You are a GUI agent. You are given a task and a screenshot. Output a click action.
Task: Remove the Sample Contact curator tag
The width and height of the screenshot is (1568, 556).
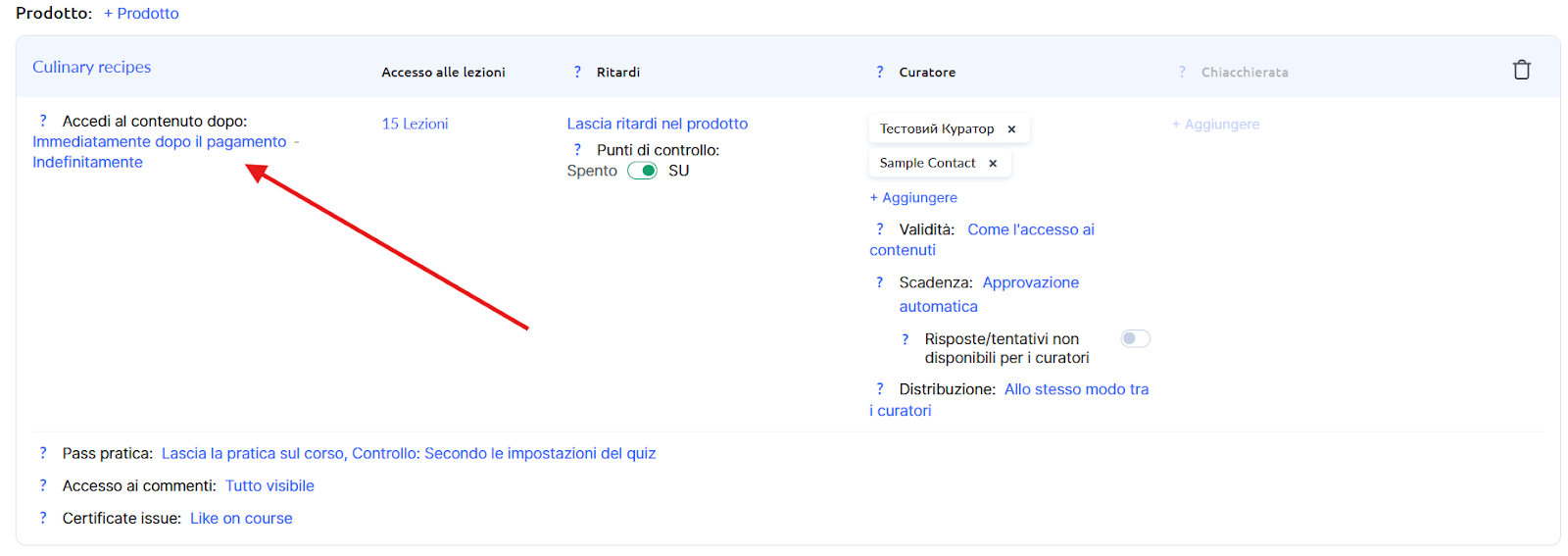tap(993, 164)
